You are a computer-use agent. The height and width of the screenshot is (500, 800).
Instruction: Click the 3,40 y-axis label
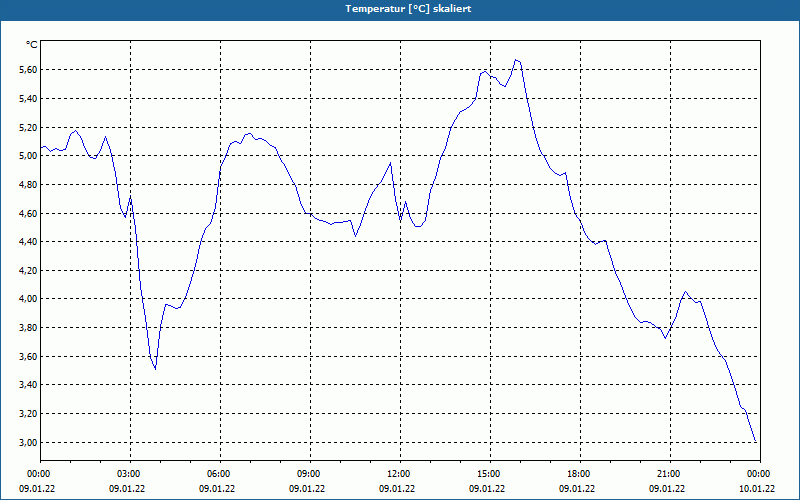(28, 385)
